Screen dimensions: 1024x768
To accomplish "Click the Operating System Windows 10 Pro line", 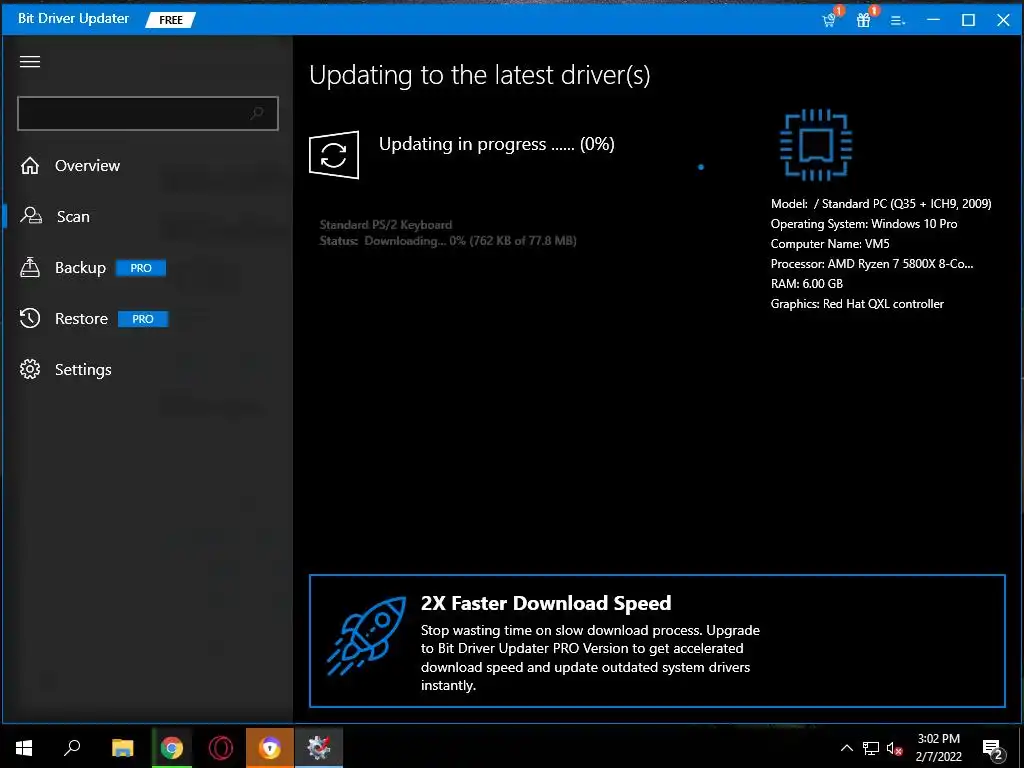I will [x=864, y=224].
